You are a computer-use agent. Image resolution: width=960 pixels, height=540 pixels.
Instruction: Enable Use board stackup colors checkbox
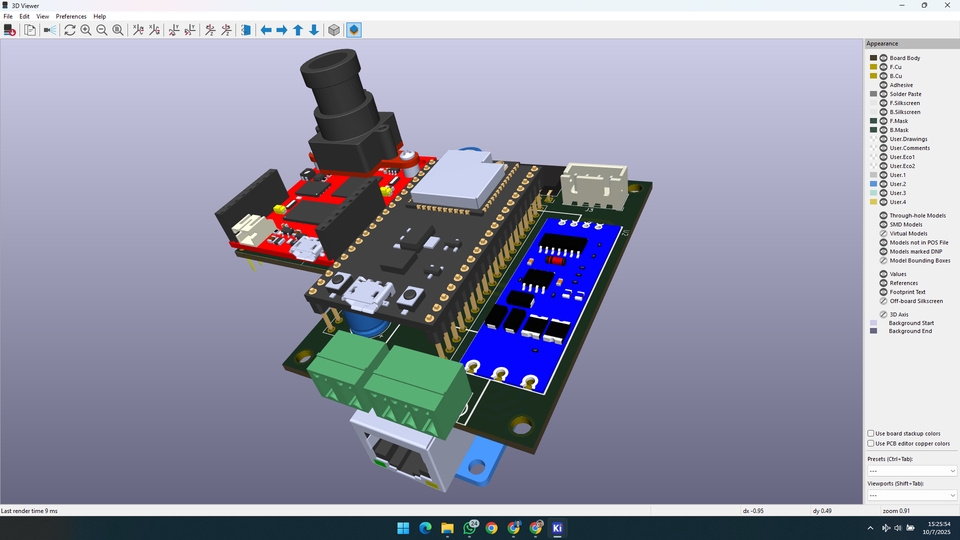coord(871,434)
